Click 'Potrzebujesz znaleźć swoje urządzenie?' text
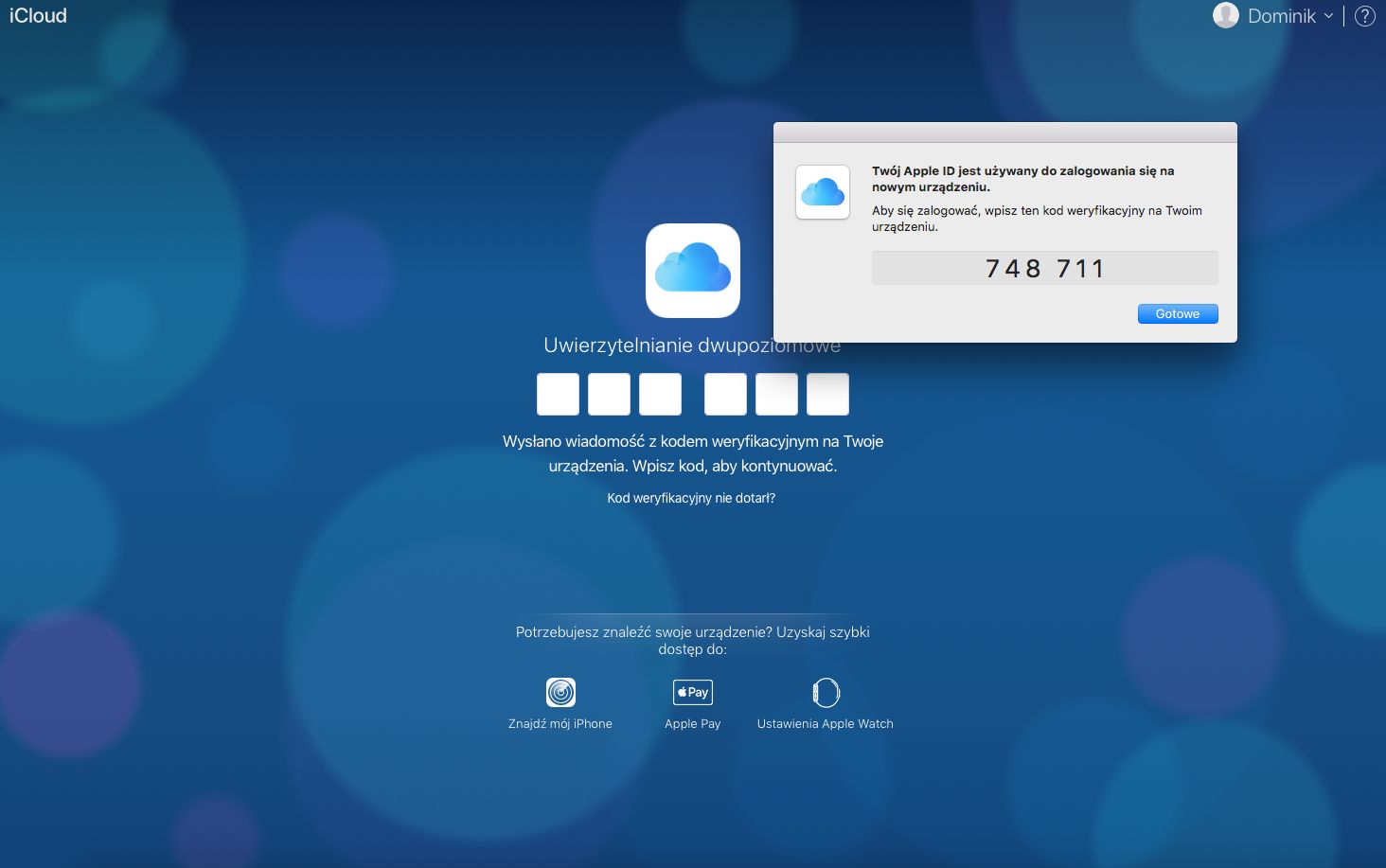The width and height of the screenshot is (1386, 868). pyautogui.click(x=693, y=640)
